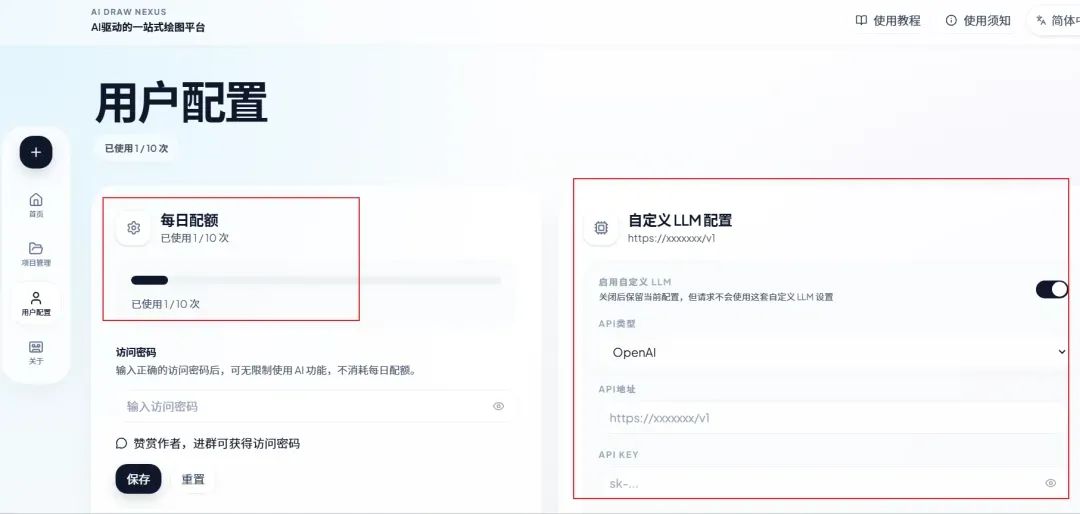Click the AI DRAW NEXUS logo text

point(129,12)
